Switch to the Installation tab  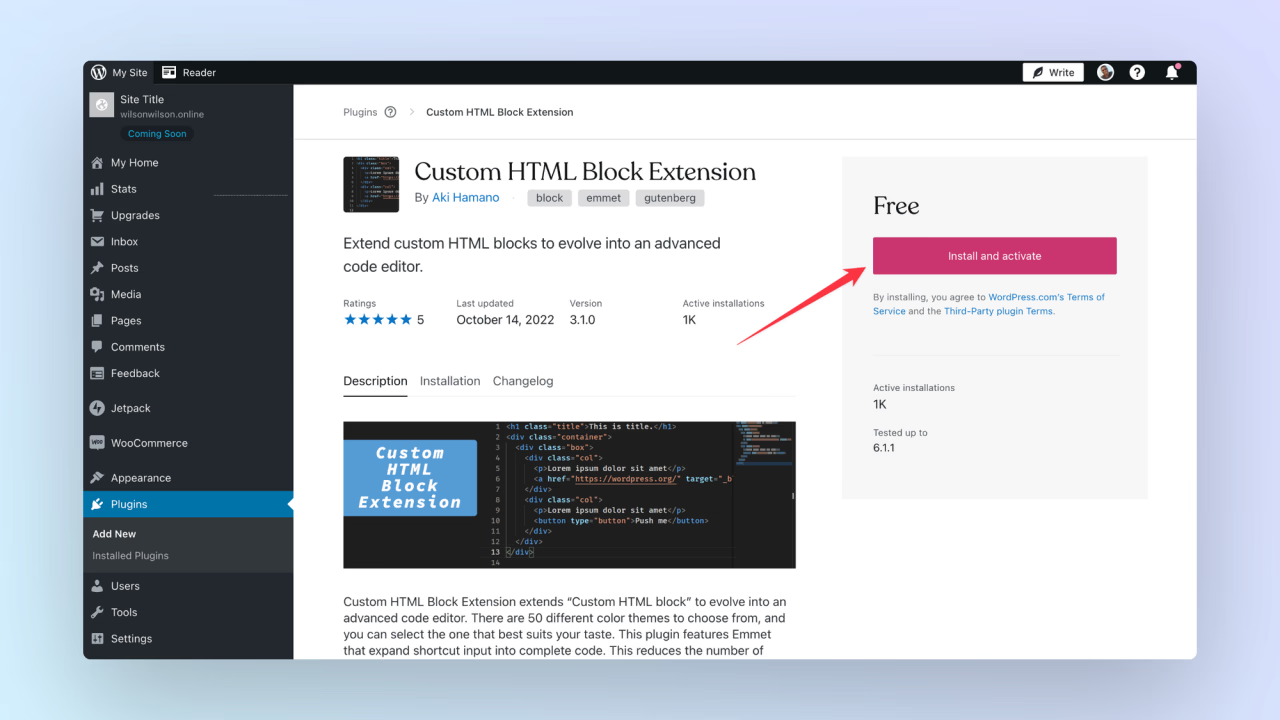point(450,381)
